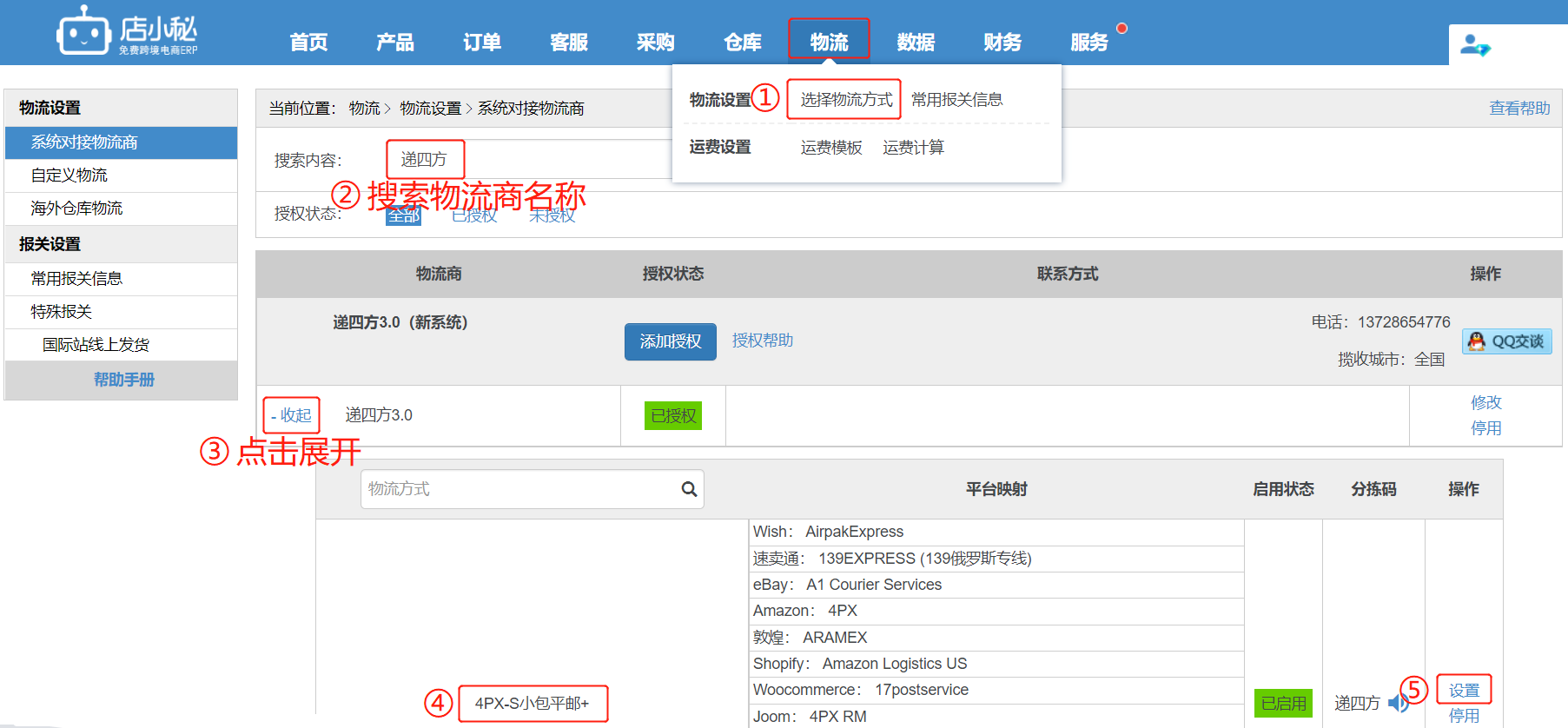Filter by 未授权 status

[552, 215]
